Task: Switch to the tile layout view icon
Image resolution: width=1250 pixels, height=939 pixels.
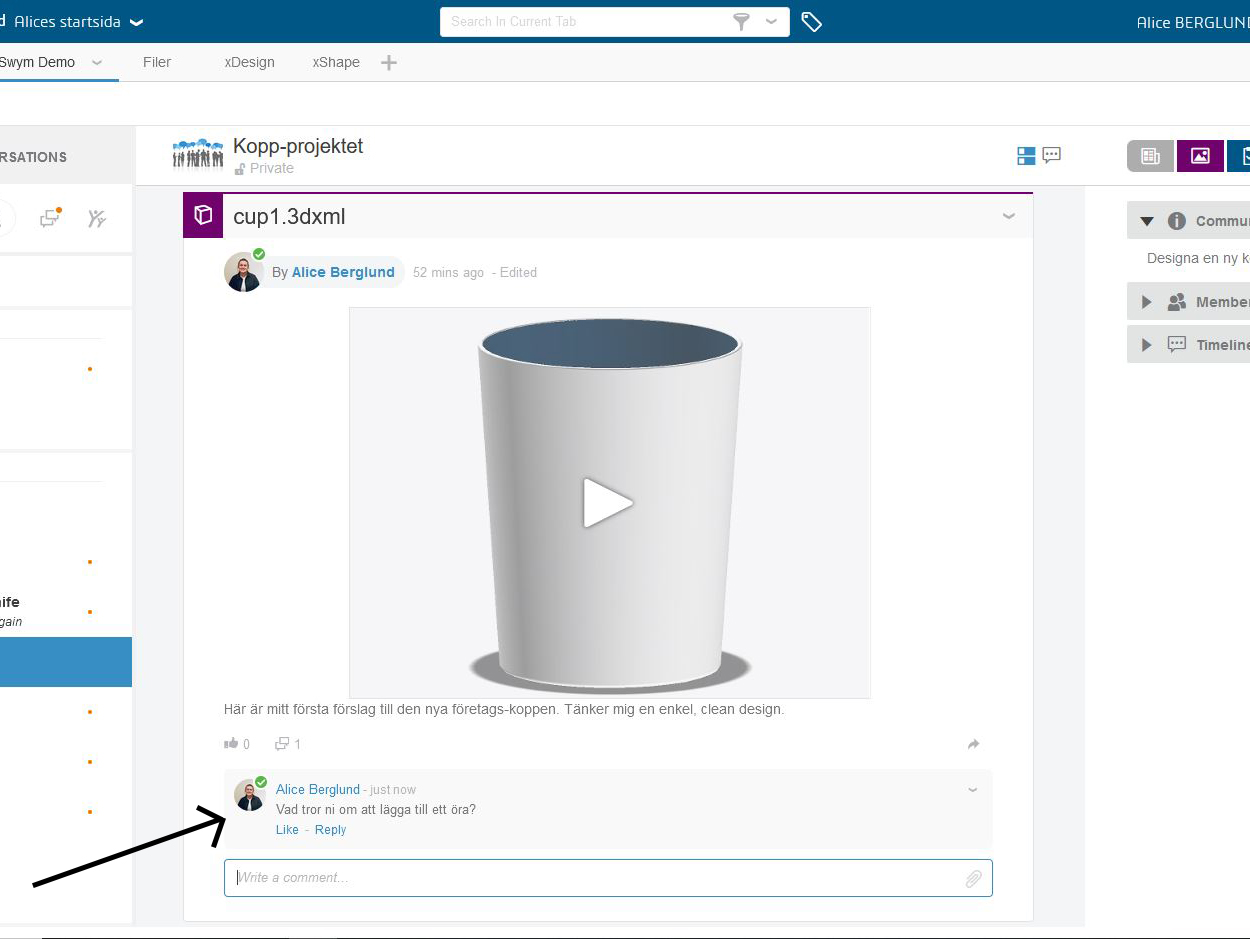Action: [x=1026, y=156]
